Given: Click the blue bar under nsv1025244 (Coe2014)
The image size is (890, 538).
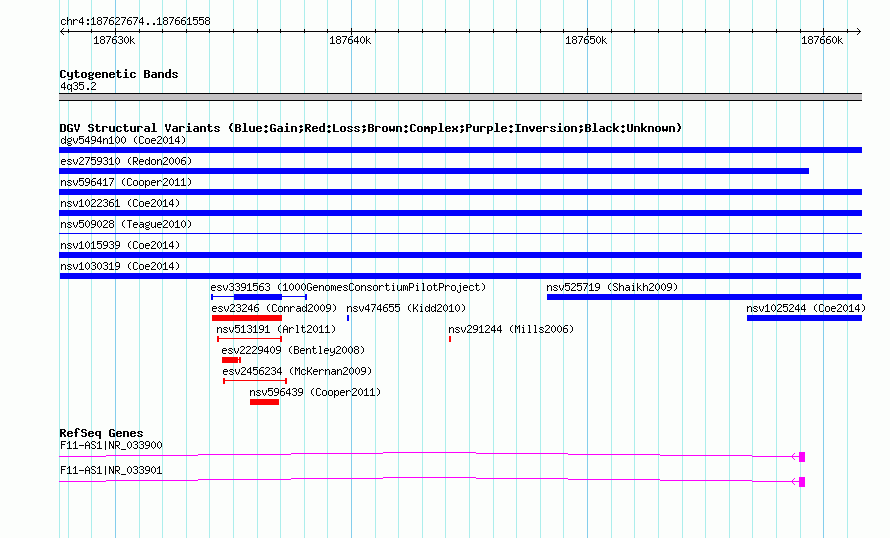Looking at the screenshot, I should click(x=804, y=318).
